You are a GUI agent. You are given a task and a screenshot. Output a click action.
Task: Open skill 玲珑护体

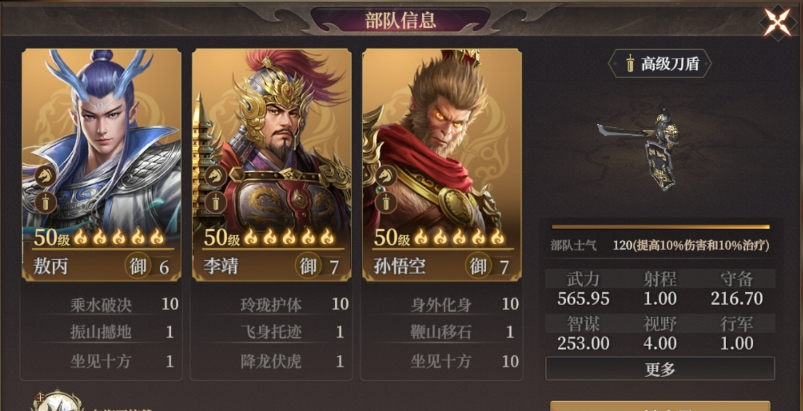[x=271, y=305]
